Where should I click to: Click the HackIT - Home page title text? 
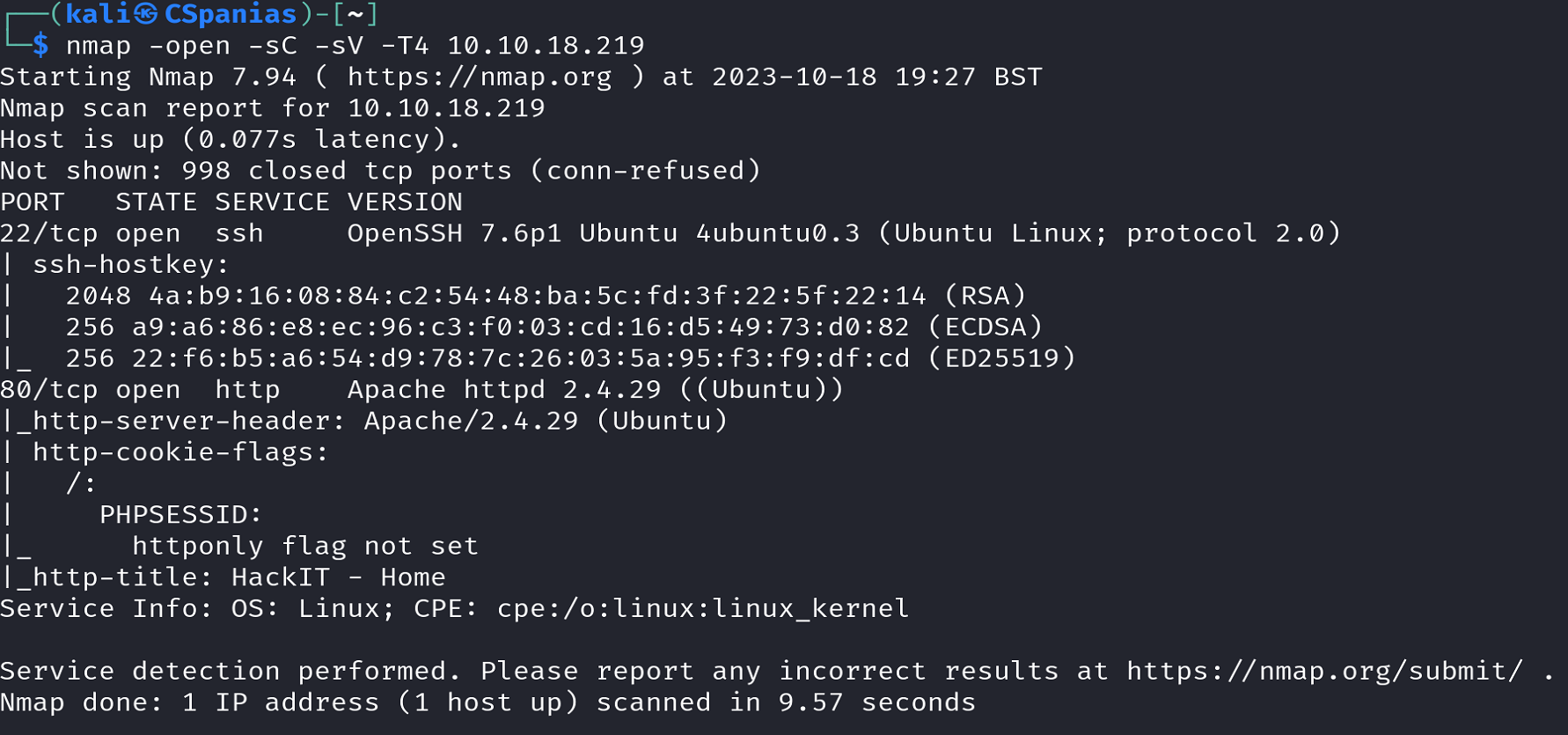point(339,577)
